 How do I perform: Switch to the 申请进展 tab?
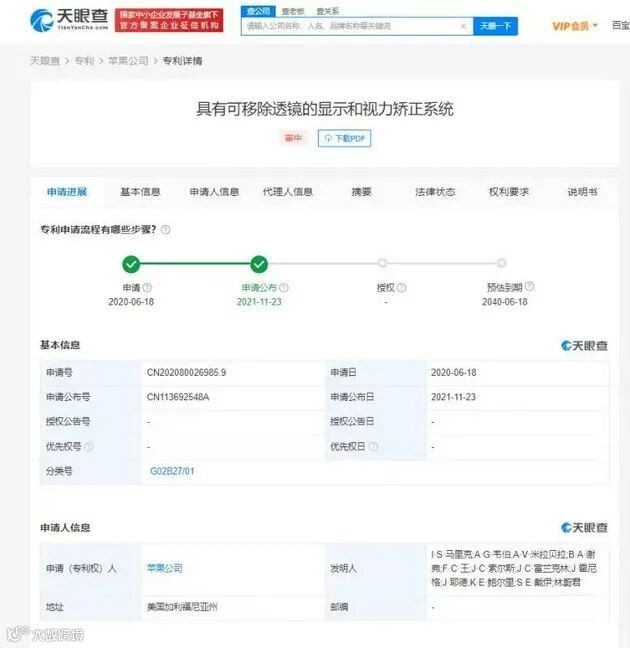pyautogui.click(x=67, y=192)
